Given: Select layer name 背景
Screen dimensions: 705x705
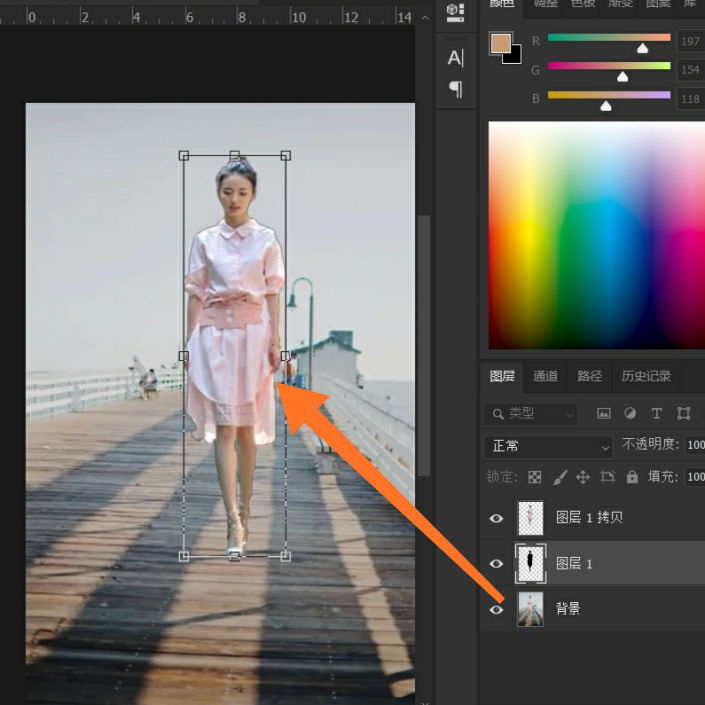Looking at the screenshot, I should [568, 609].
